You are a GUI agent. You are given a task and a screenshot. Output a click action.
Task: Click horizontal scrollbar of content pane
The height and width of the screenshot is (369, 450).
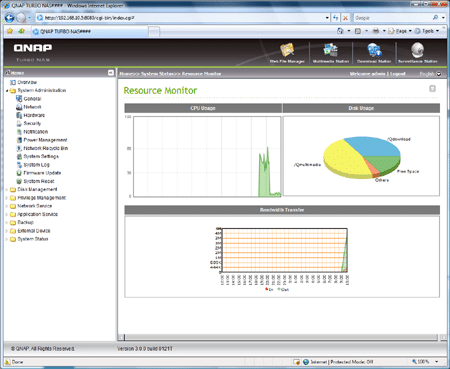pyautogui.click(x=280, y=337)
